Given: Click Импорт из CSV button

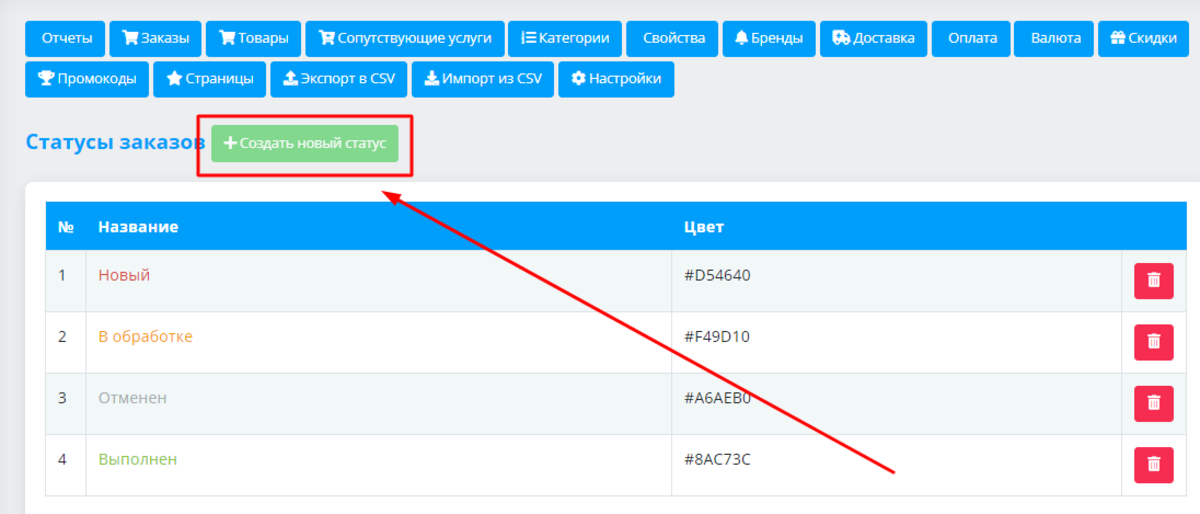Looking at the screenshot, I should pyautogui.click(x=482, y=79).
